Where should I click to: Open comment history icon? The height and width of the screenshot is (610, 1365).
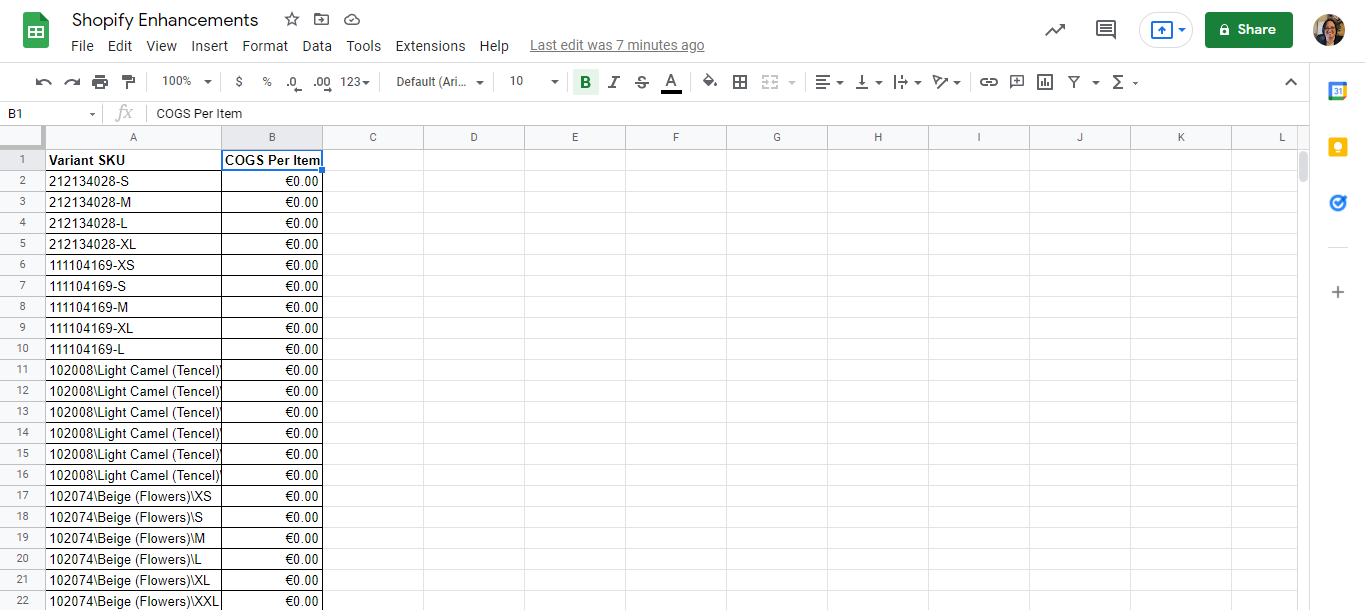(x=1105, y=30)
